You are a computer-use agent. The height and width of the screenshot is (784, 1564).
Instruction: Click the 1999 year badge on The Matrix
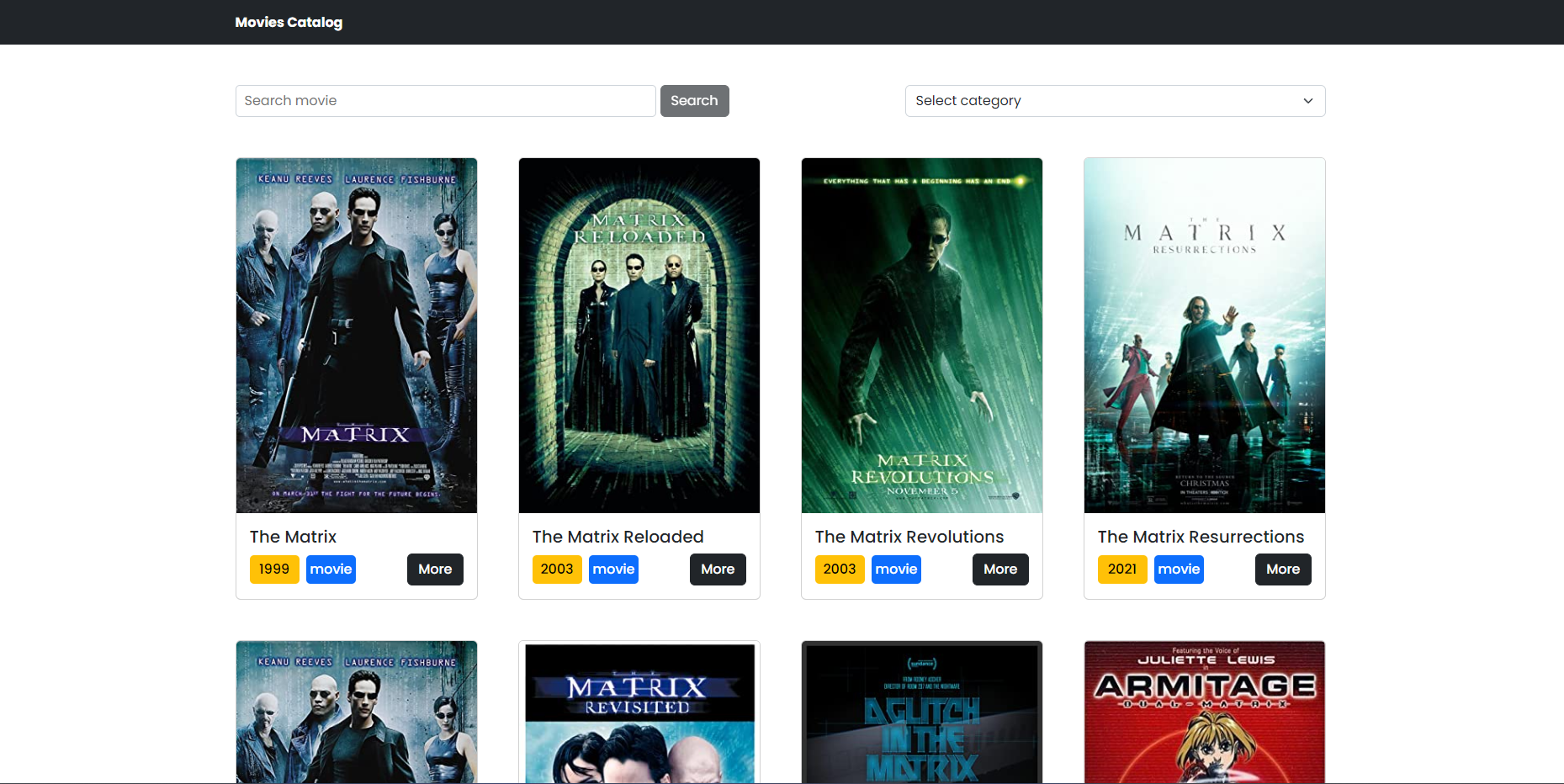(x=274, y=569)
